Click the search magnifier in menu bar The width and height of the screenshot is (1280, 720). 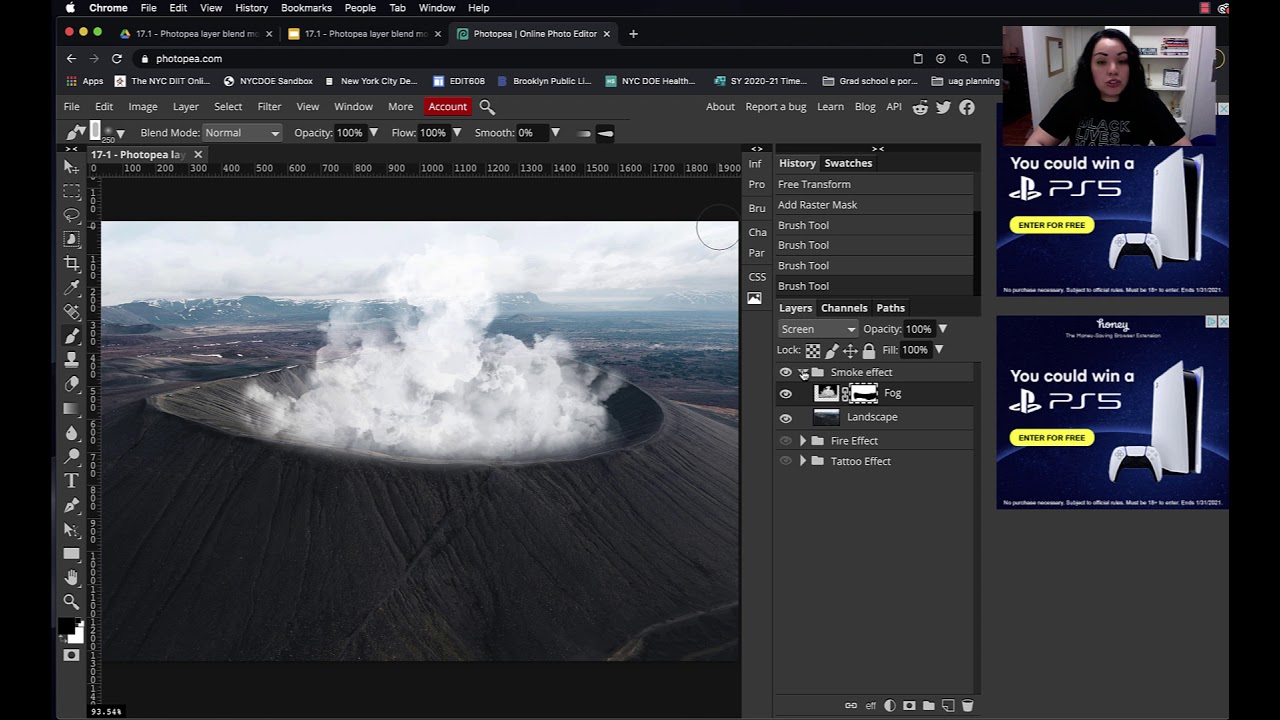tap(487, 106)
